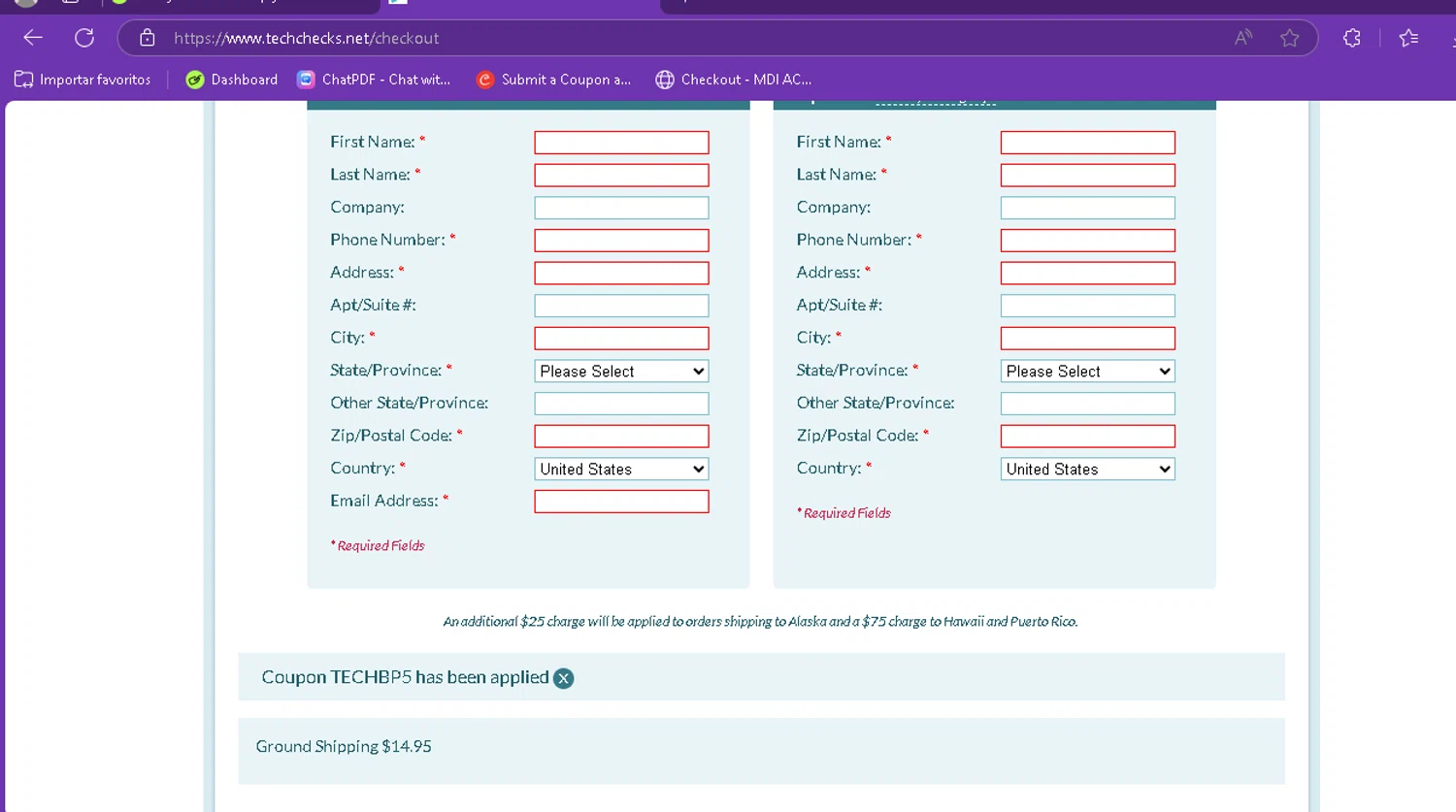Image resolution: width=1456 pixels, height=812 pixels.
Task: Click billing Company field
Action: [x=621, y=208]
